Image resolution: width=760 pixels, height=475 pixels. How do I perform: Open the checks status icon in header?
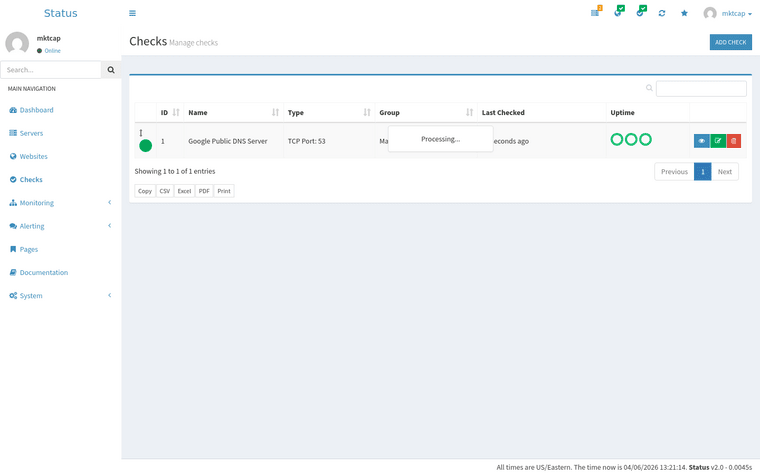(x=641, y=12)
